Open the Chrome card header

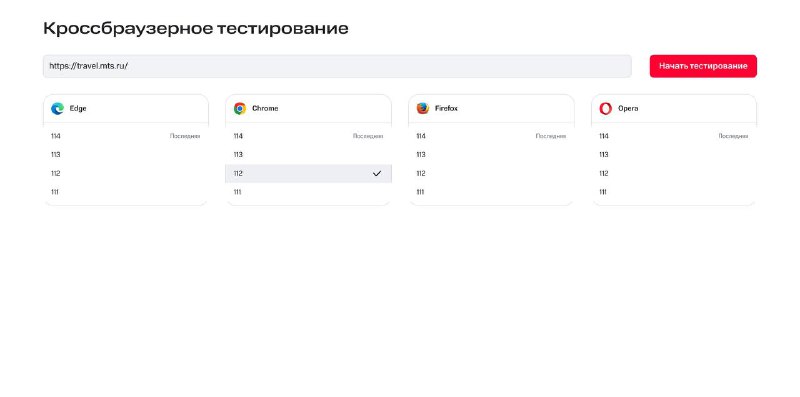coord(309,108)
